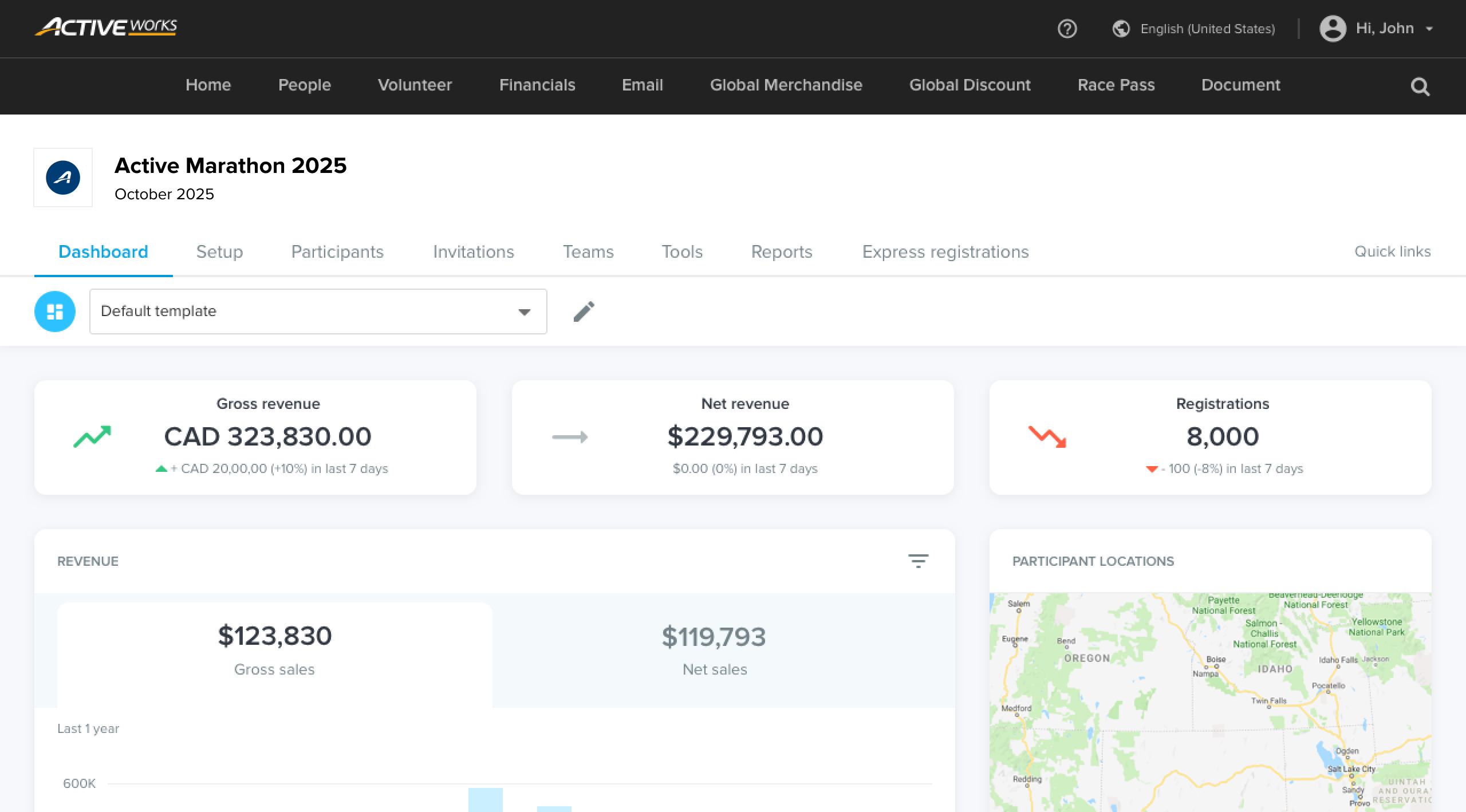Screen dimensions: 1466x812
Task: Open the Financials menu
Action: click(537, 85)
